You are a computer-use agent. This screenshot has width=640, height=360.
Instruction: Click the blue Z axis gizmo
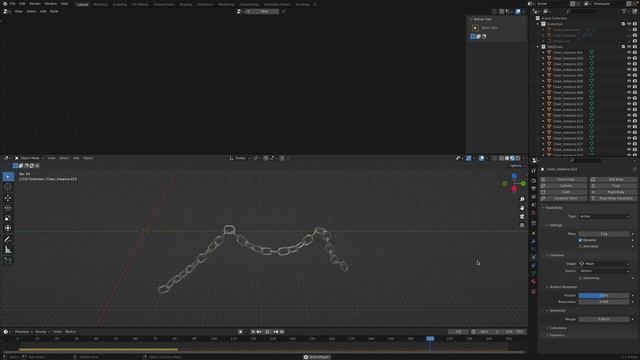click(x=514, y=176)
